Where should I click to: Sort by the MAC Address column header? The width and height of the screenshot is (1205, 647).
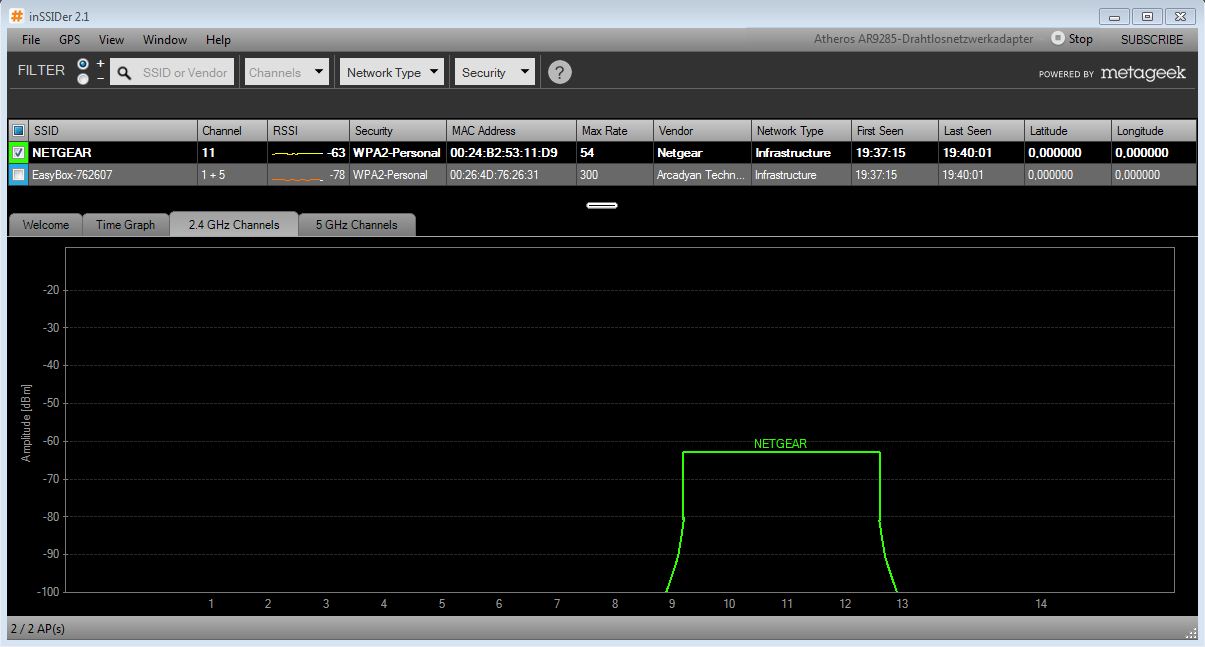[511, 131]
